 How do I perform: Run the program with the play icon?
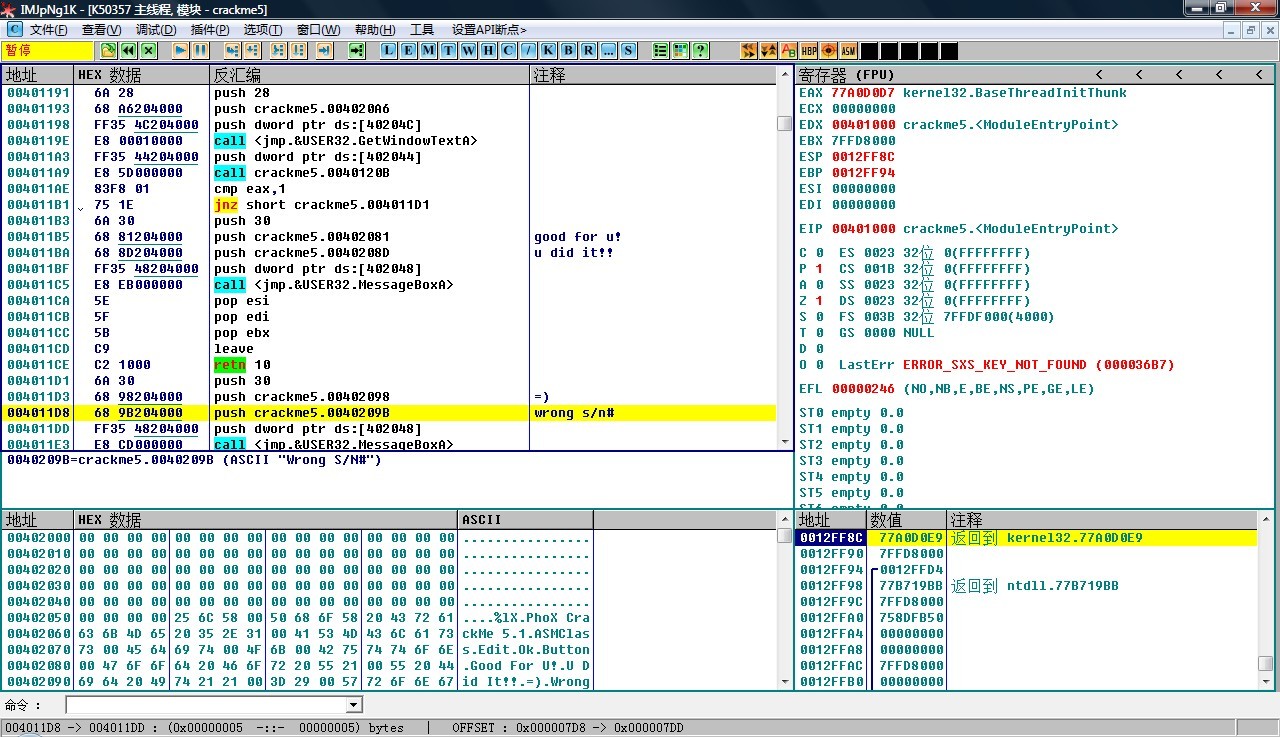[181, 50]
